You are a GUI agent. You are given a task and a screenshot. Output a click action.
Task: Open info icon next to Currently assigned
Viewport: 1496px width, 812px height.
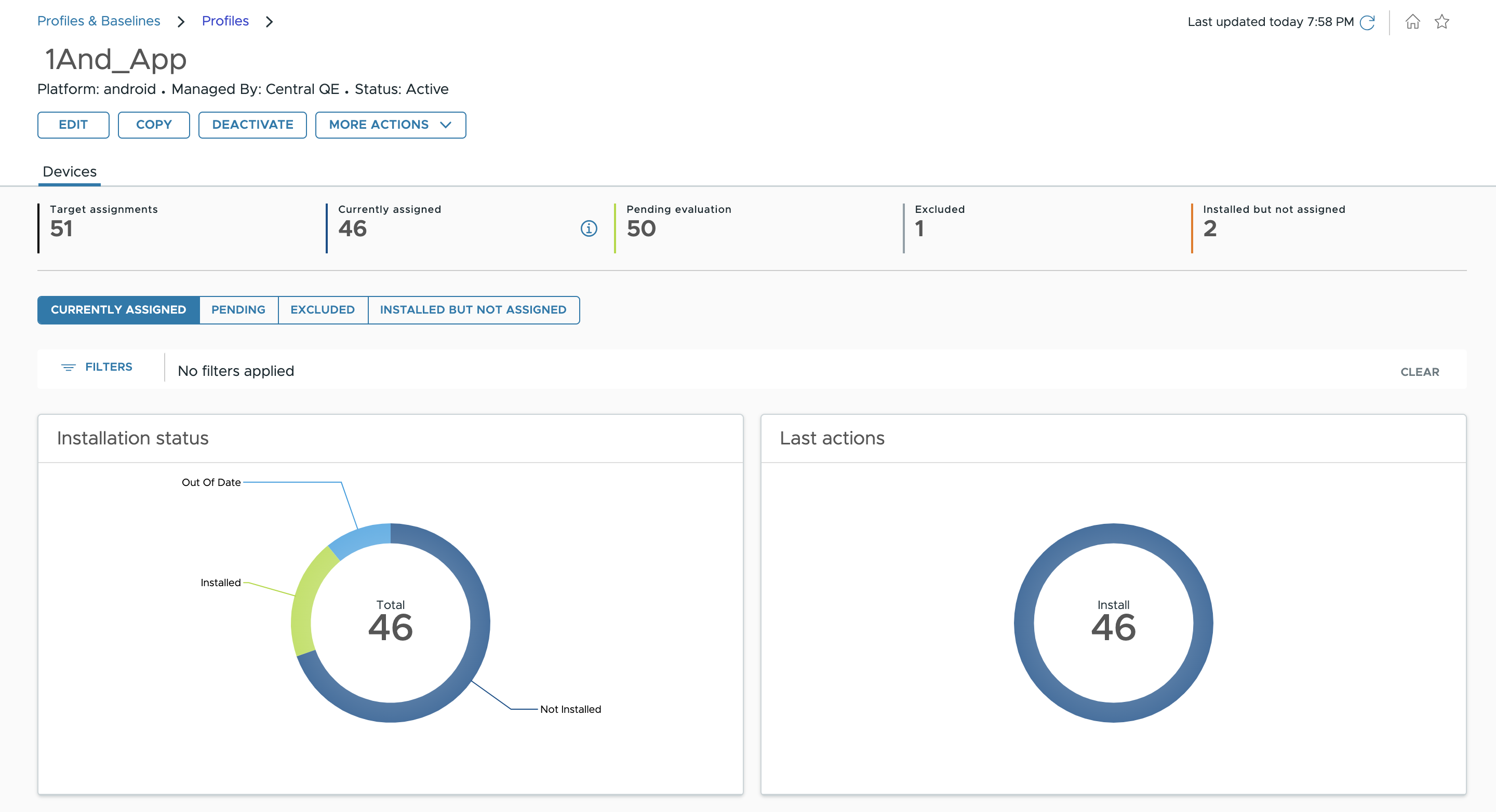tap(589, 228)
